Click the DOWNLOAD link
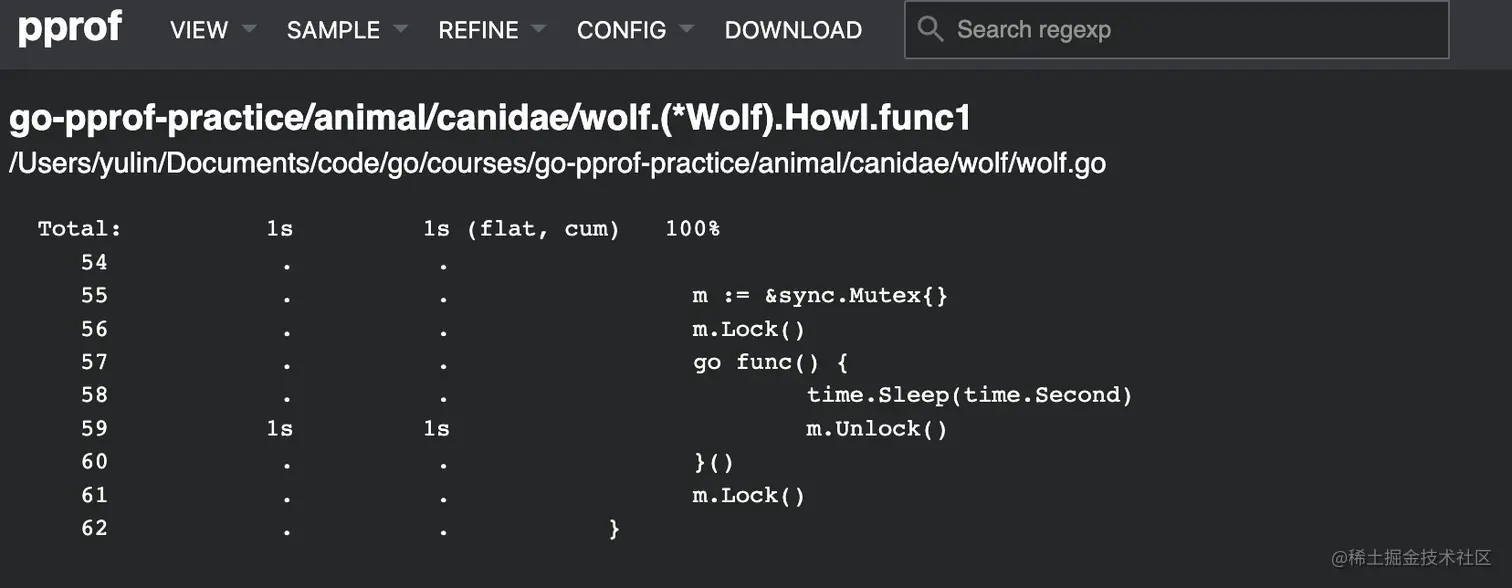The width and height of the screenshot is (1512, 588). (x=793, y=30)
